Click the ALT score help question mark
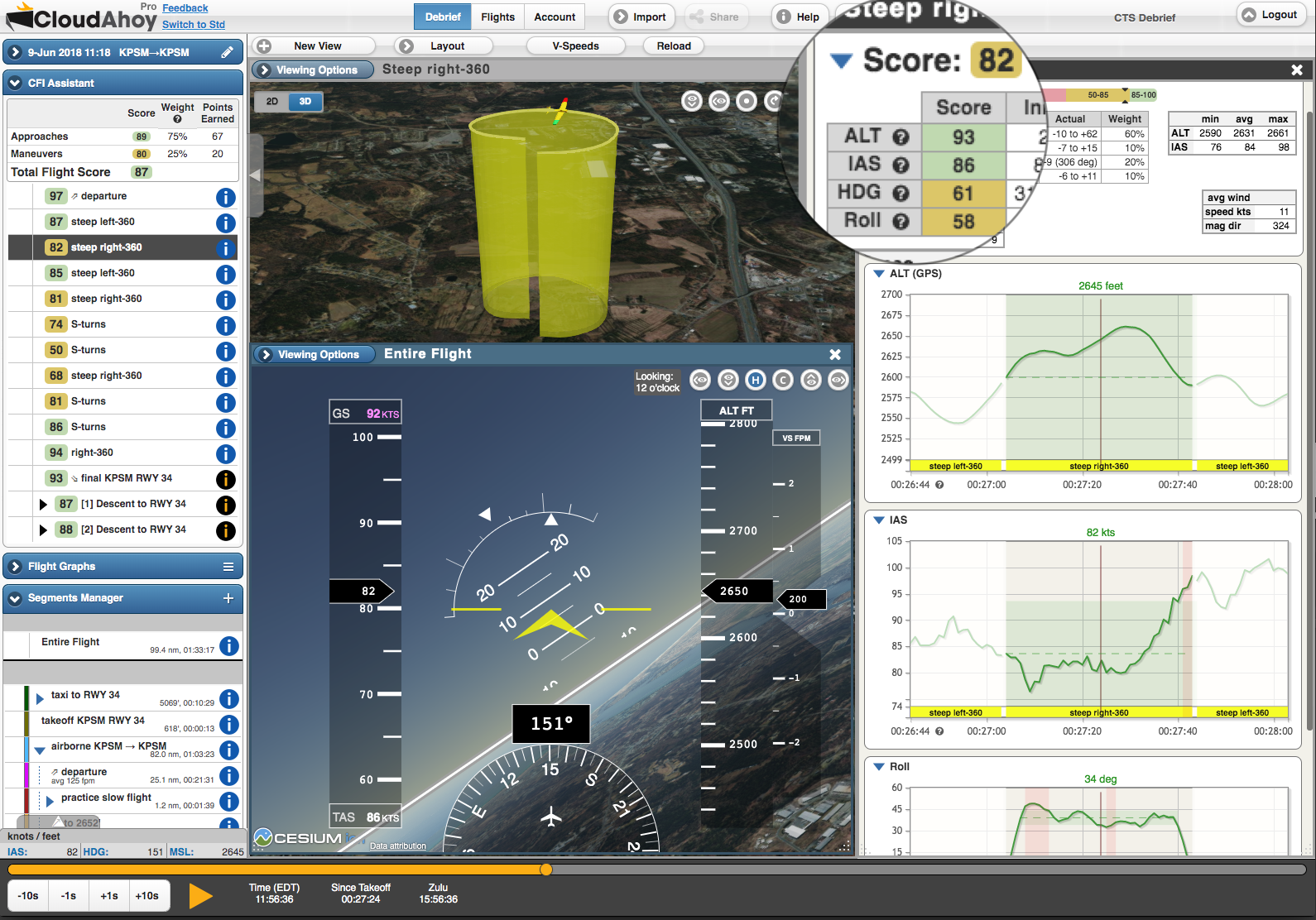1316x920 pixels. pos(901,137)
